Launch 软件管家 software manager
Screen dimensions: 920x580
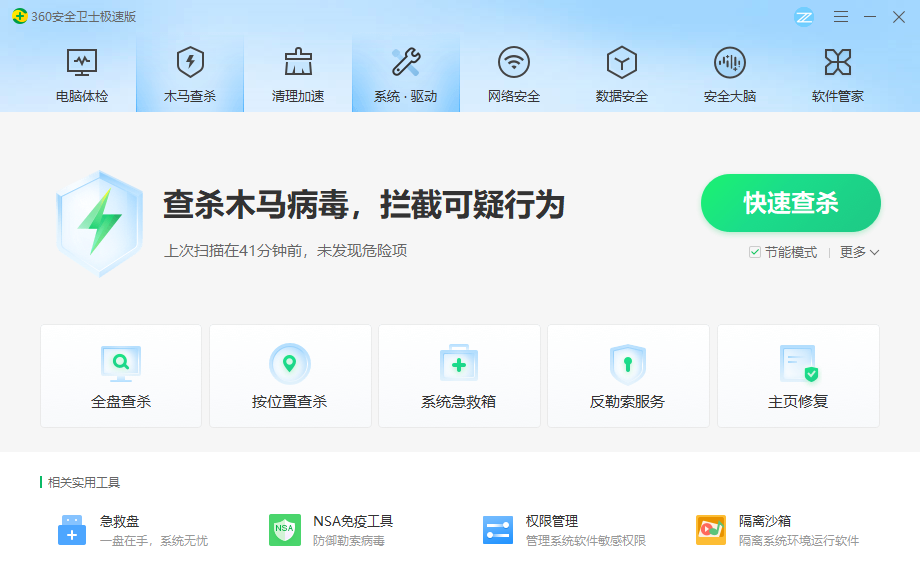(x=837, y=72)
